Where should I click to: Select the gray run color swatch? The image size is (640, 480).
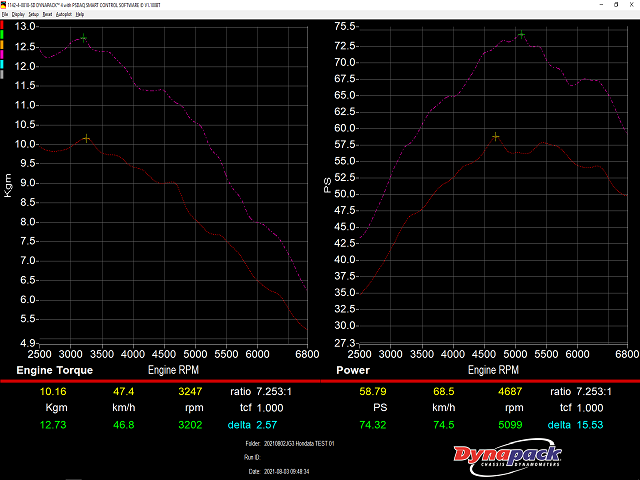click(2, 74)
